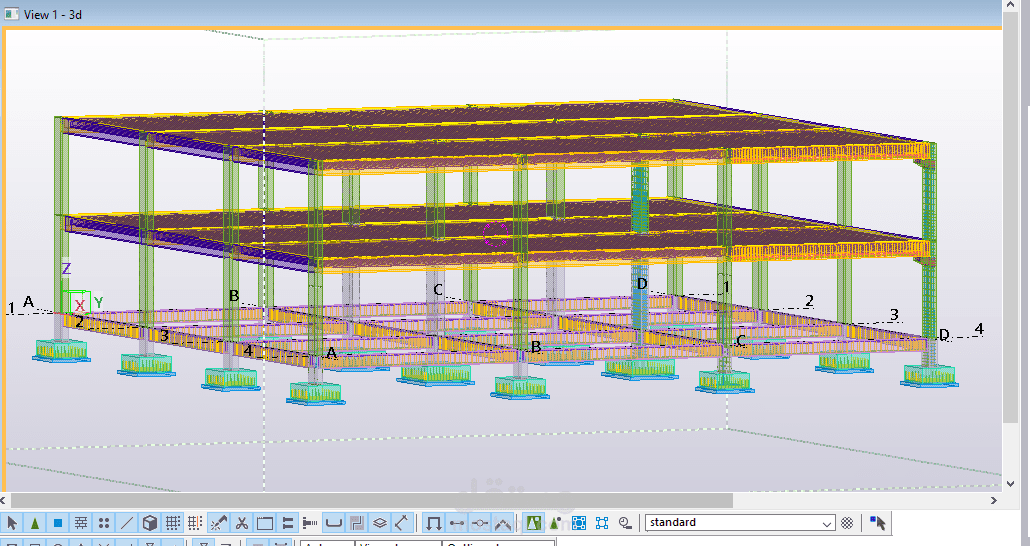The image size is (1030, 546).
Task: Click the window-shaped Select views switch
Action: pyautogui.click(x=264, y=523)
